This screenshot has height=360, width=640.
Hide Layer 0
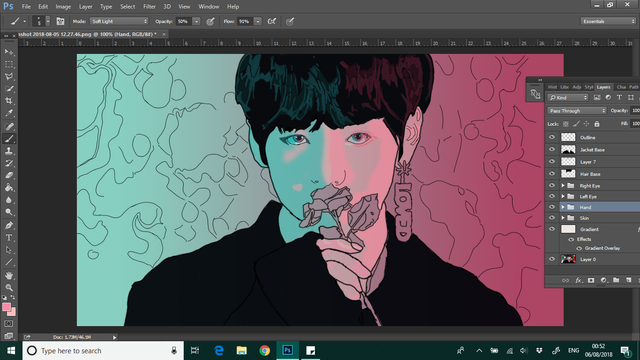pos(552,259)
